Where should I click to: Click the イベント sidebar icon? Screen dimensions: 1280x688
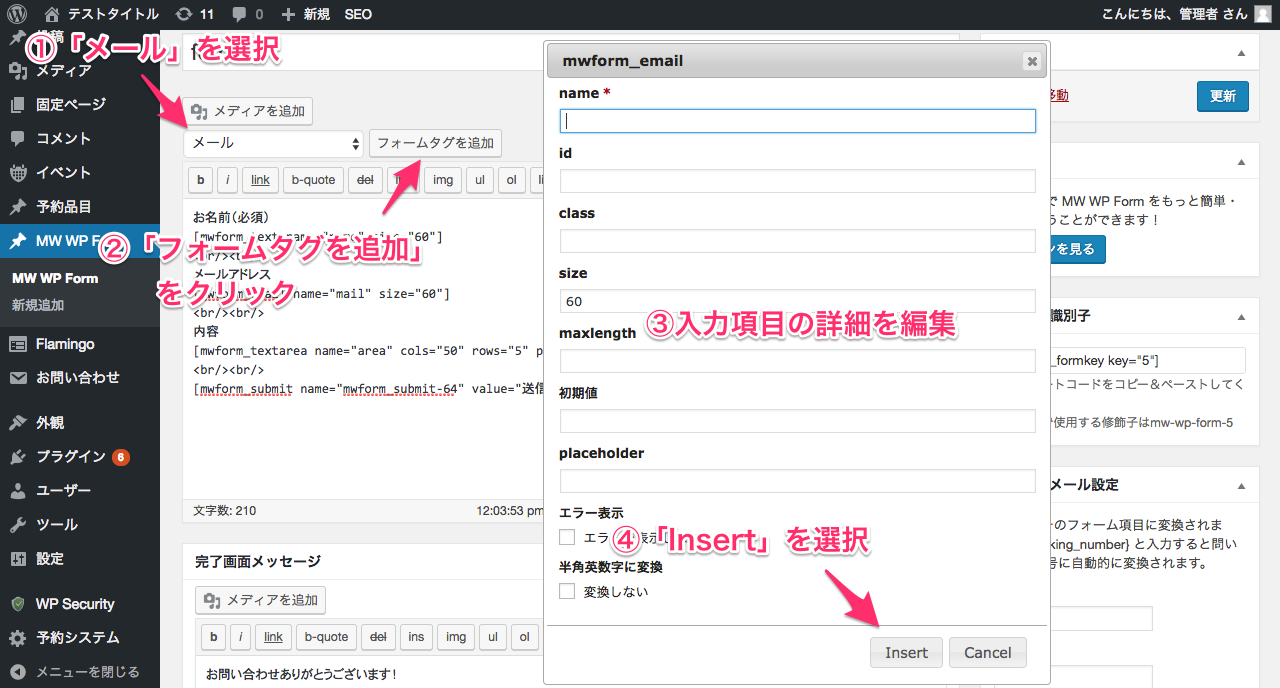pyautogui.click(x=18, y=172)
